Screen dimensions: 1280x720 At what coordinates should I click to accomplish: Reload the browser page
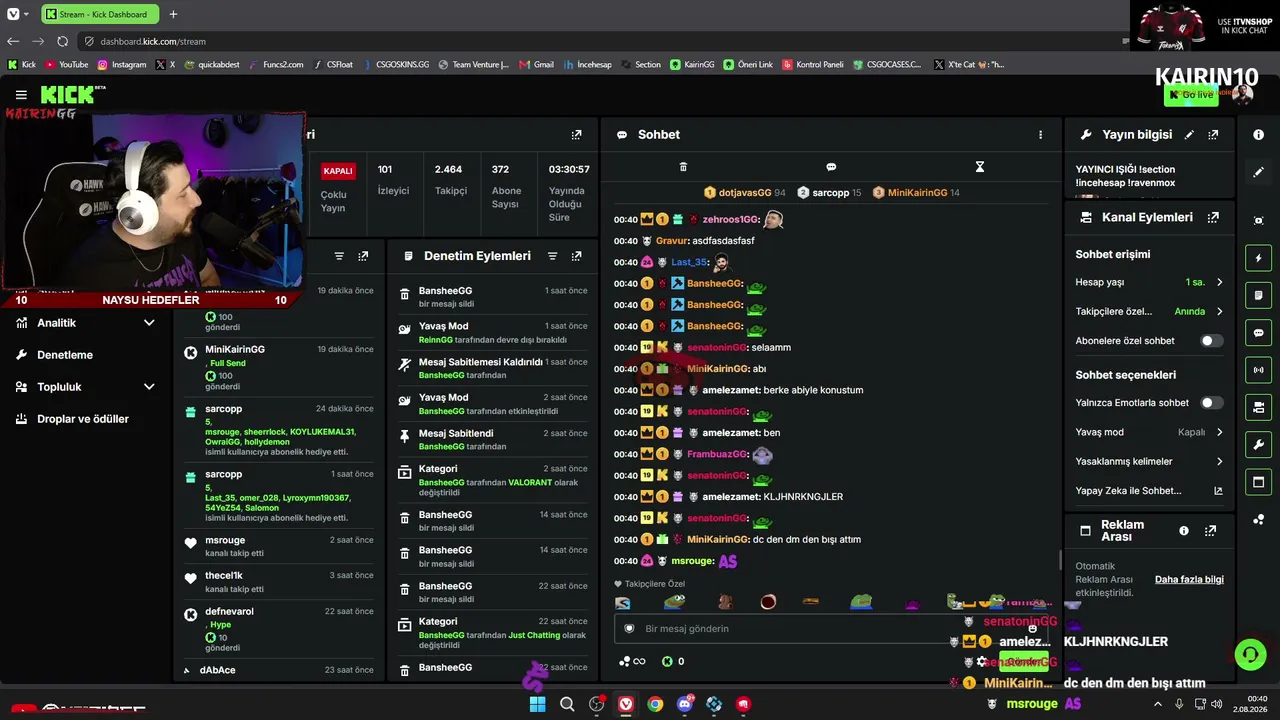[63, 41]
